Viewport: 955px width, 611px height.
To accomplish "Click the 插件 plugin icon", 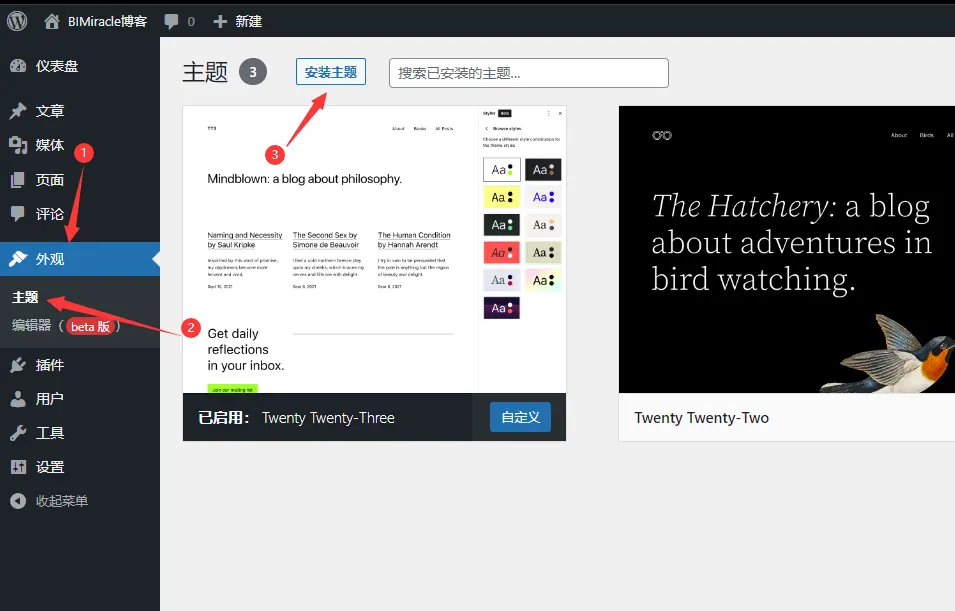I will (18, 365).
